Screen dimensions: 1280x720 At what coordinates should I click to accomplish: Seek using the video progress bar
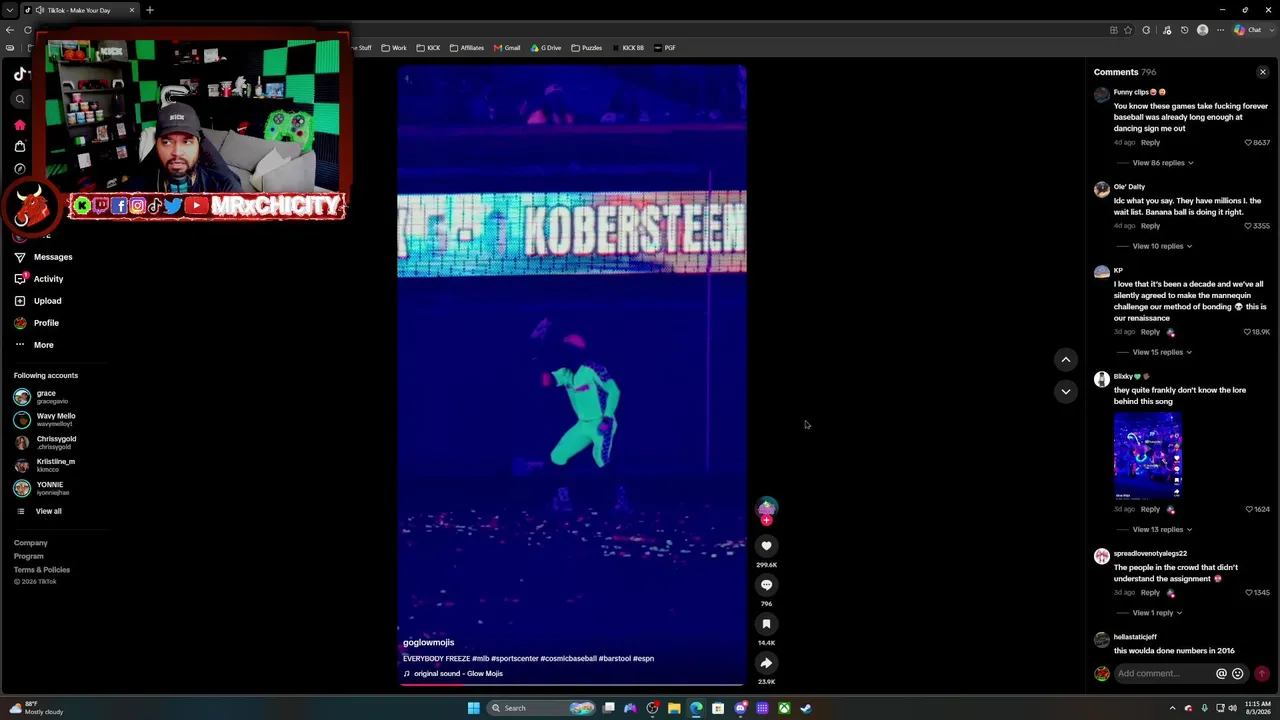[572, 685]
